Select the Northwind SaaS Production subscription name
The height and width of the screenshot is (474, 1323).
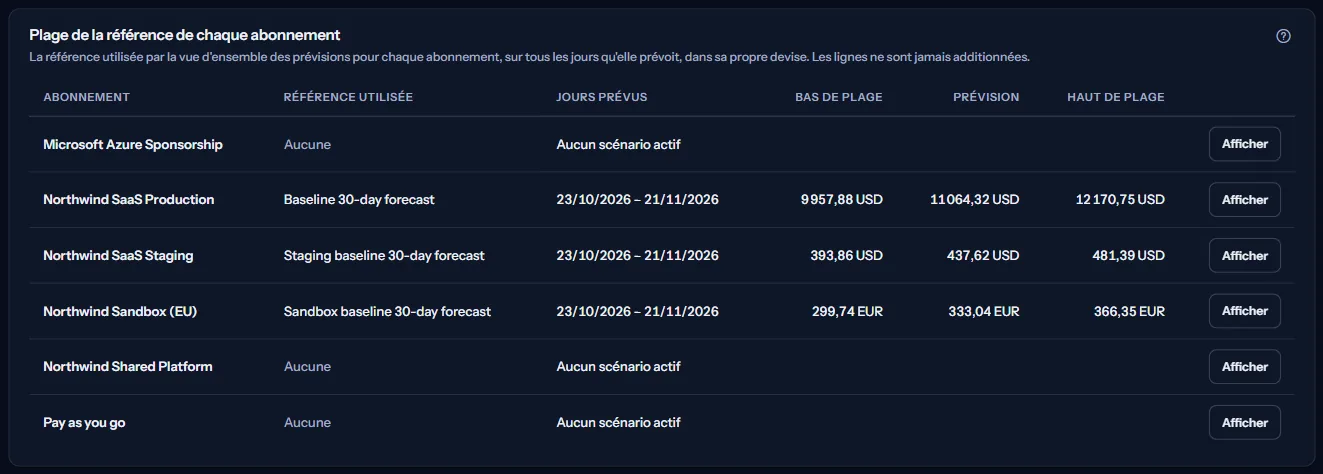point(129,200)
